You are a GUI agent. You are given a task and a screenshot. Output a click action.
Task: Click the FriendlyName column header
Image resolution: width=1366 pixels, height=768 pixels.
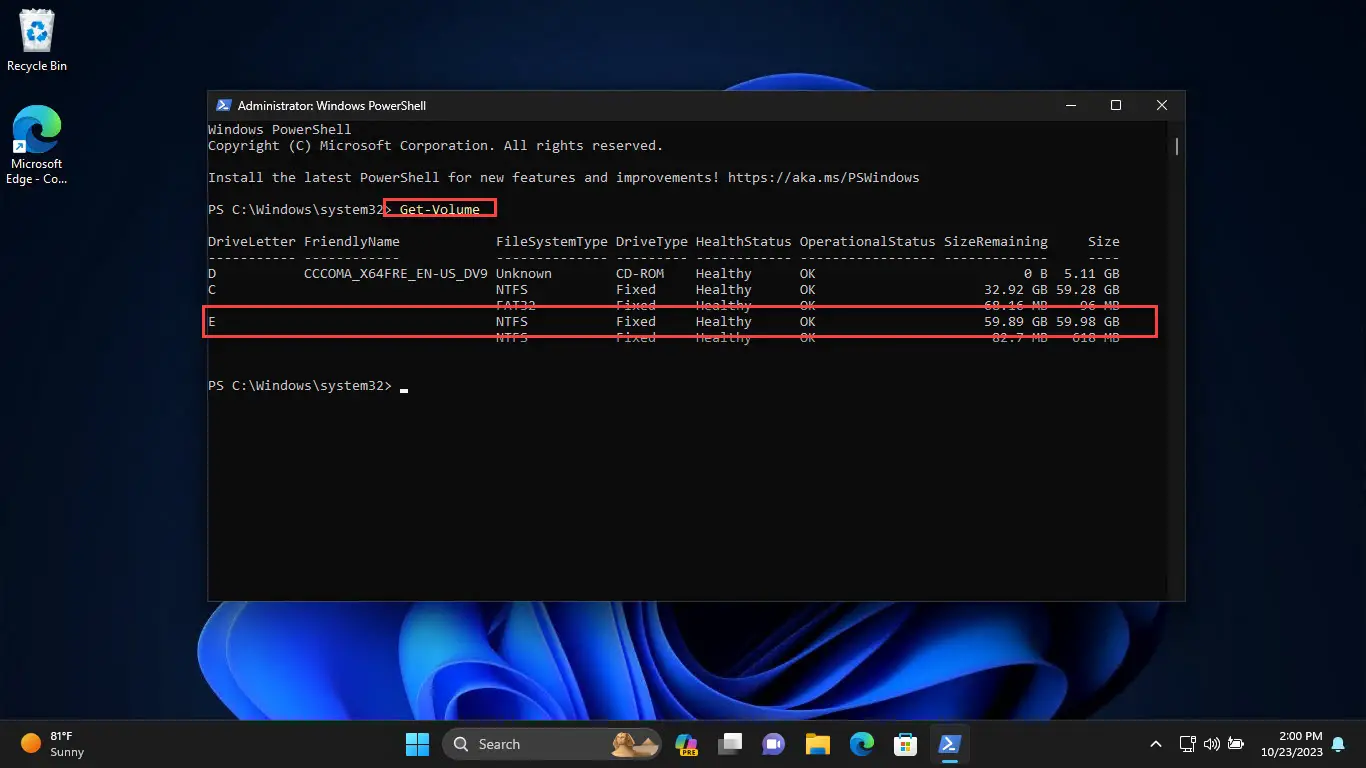click(352, 241)
